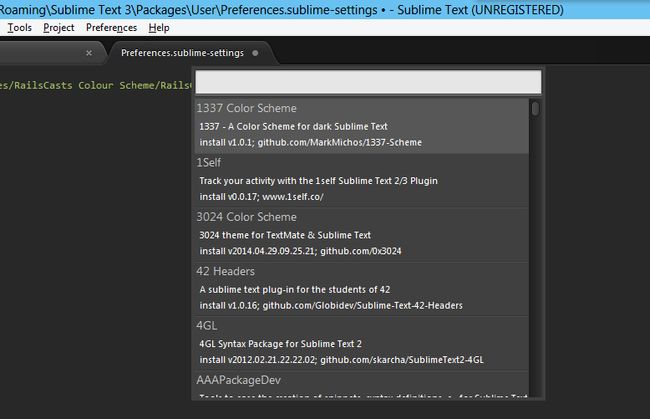This screenshot has width=650, height=419.
Task: Select the AAAPackageDev package entry
Action: pos(362,384)
